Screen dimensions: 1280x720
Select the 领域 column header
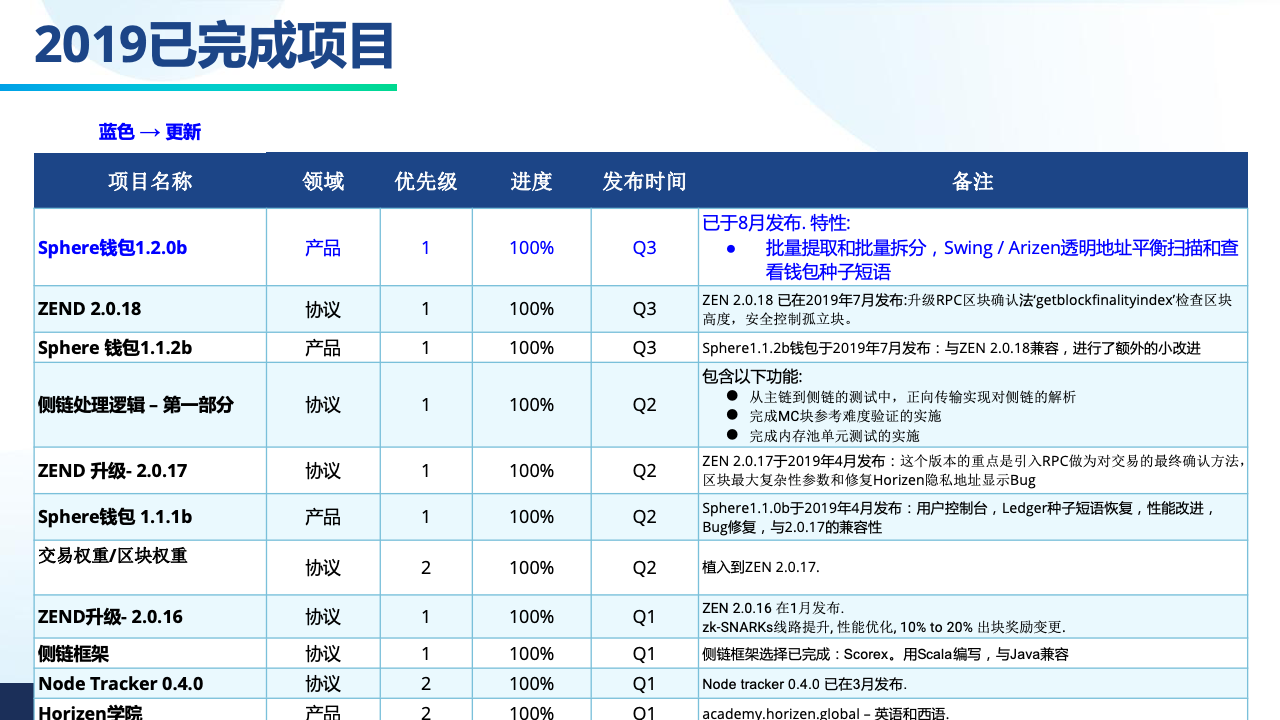(323, 181)
